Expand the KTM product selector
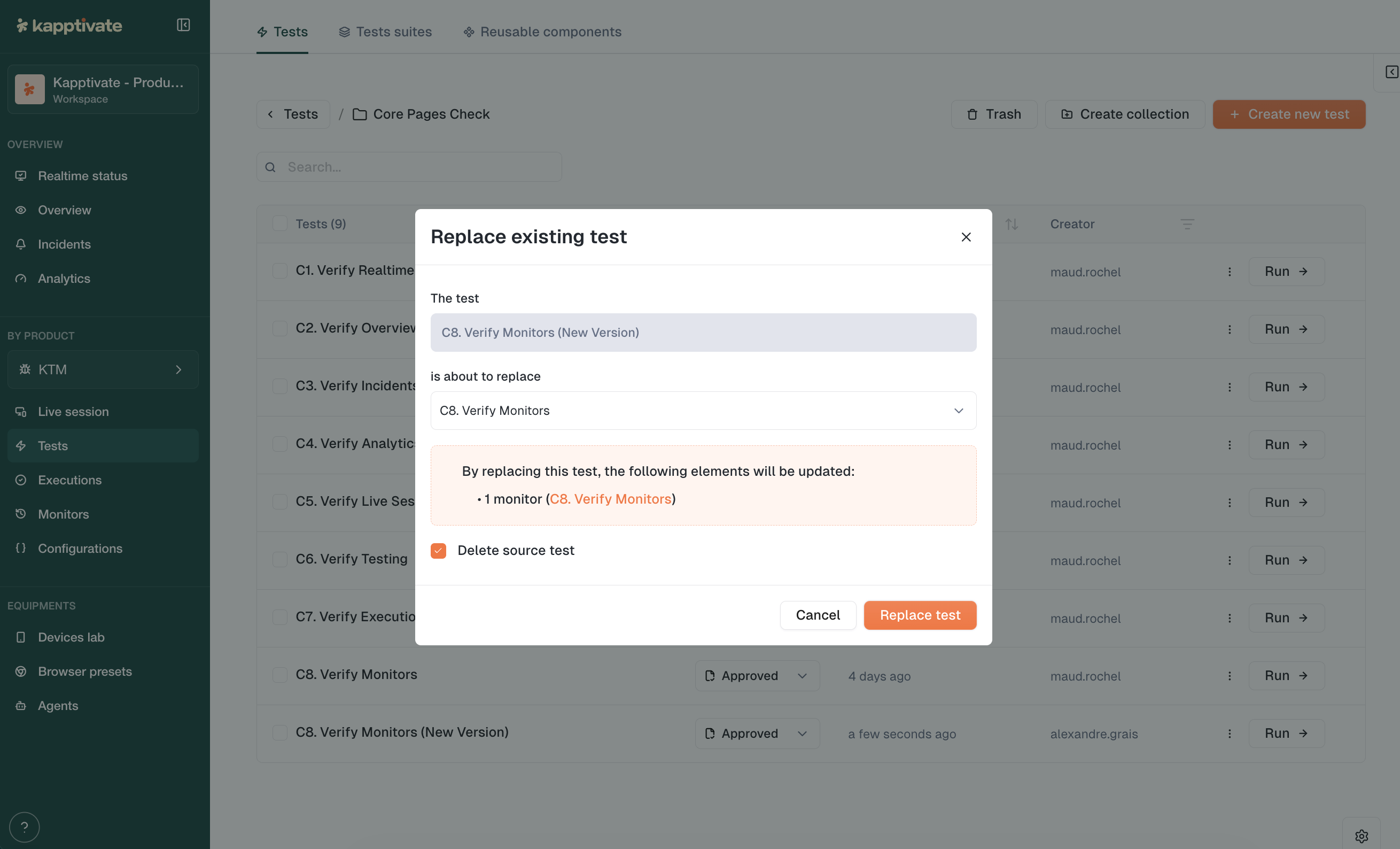 103,369
